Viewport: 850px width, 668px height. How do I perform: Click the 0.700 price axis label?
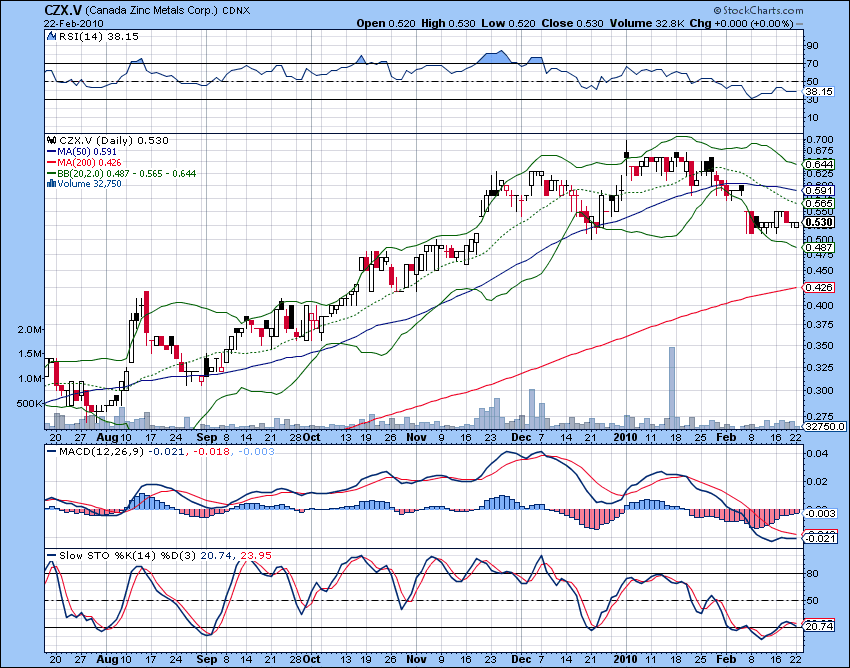(820, 140)
